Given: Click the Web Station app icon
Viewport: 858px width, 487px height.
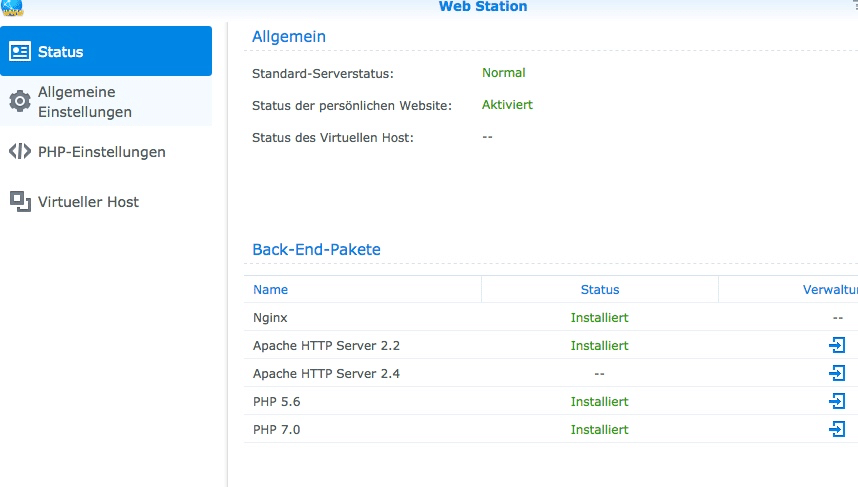Looking at the screenshot, I should (x=14, y=8).
